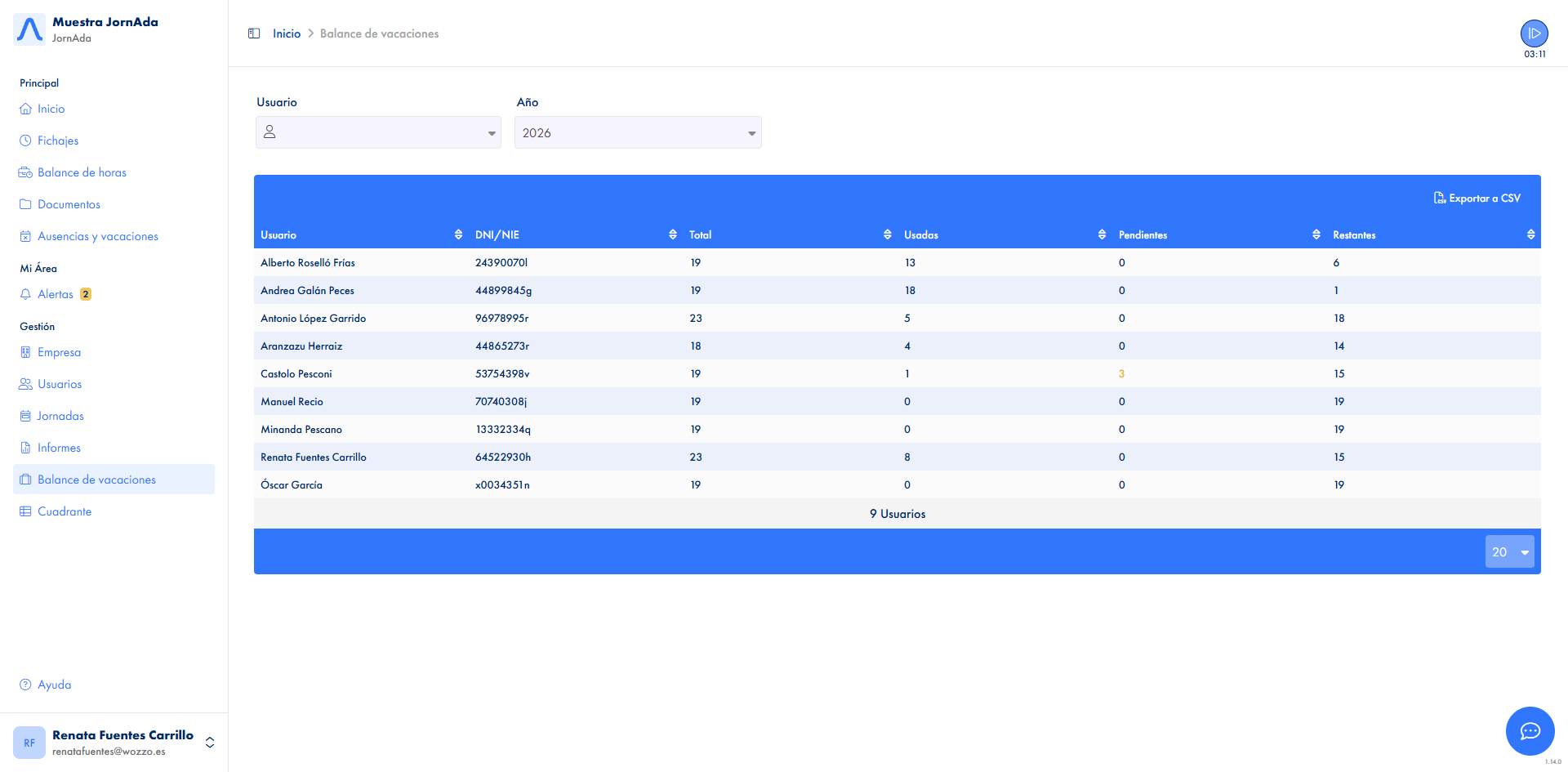Click the Exportar a CSV button
This screenshot has width=1568, height=772.
(x=1477, y=199)
